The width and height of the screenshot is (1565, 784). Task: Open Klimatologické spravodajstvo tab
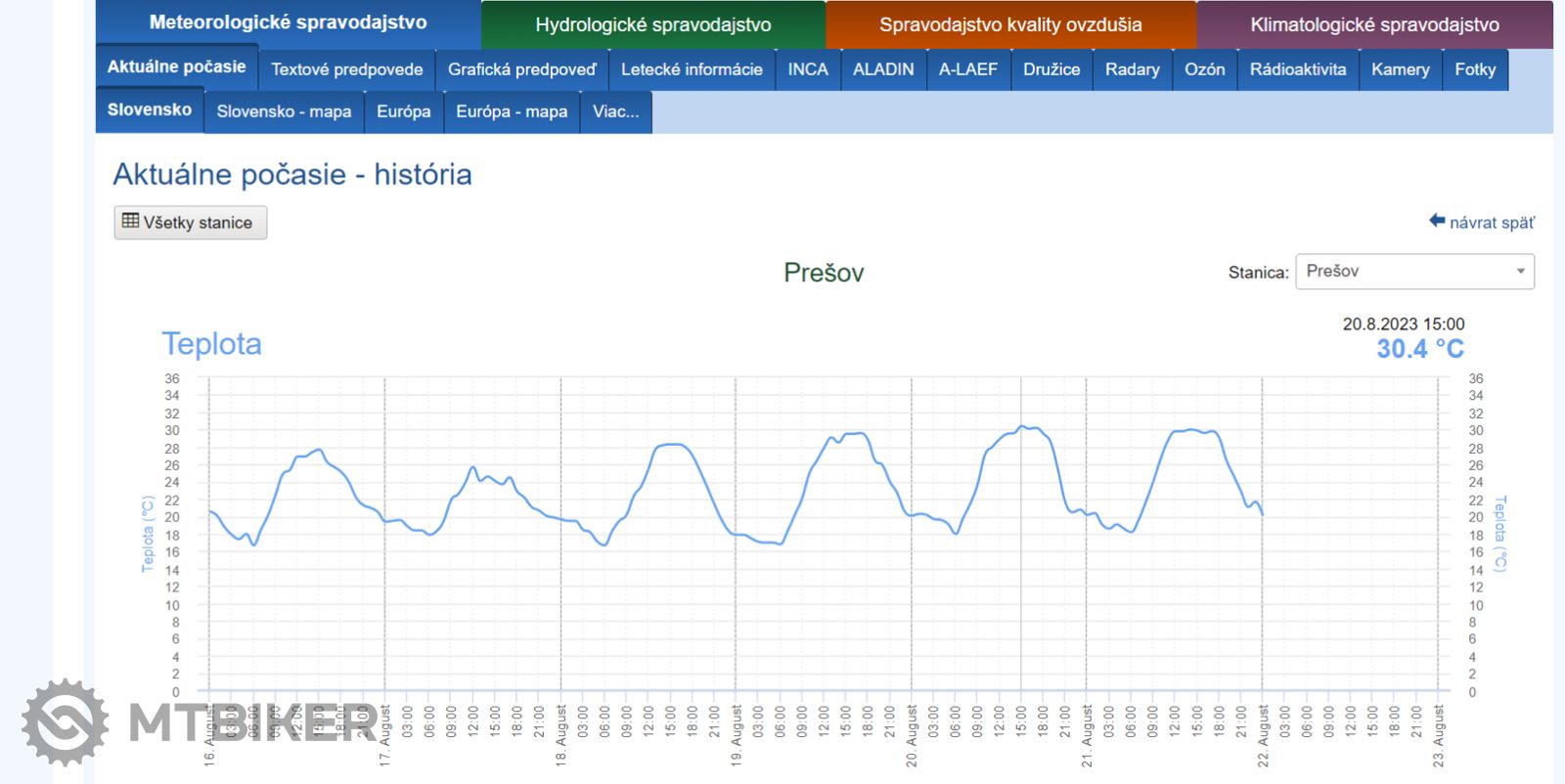point(1373,24)
